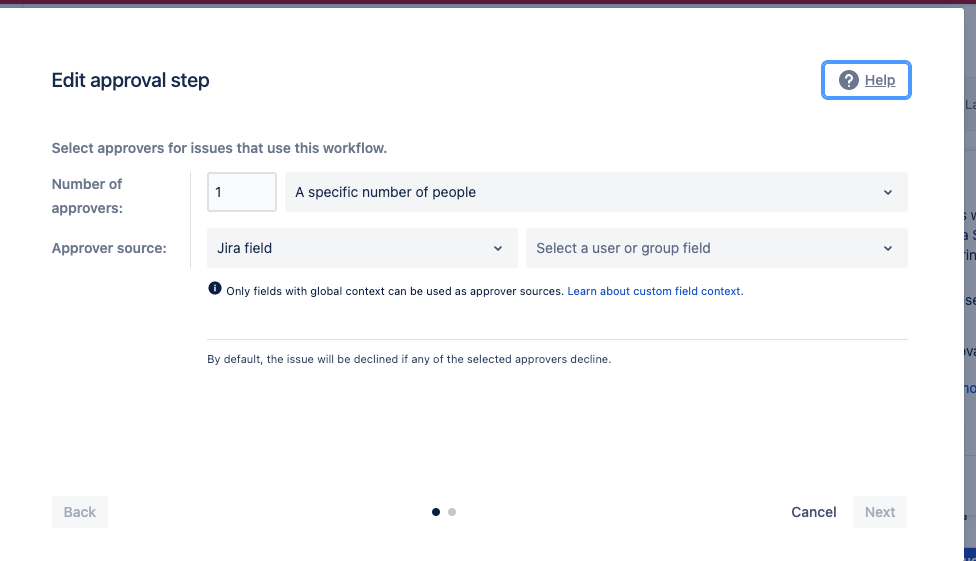
Task: Click the Help question mark icon
Action: coord(848,80)
